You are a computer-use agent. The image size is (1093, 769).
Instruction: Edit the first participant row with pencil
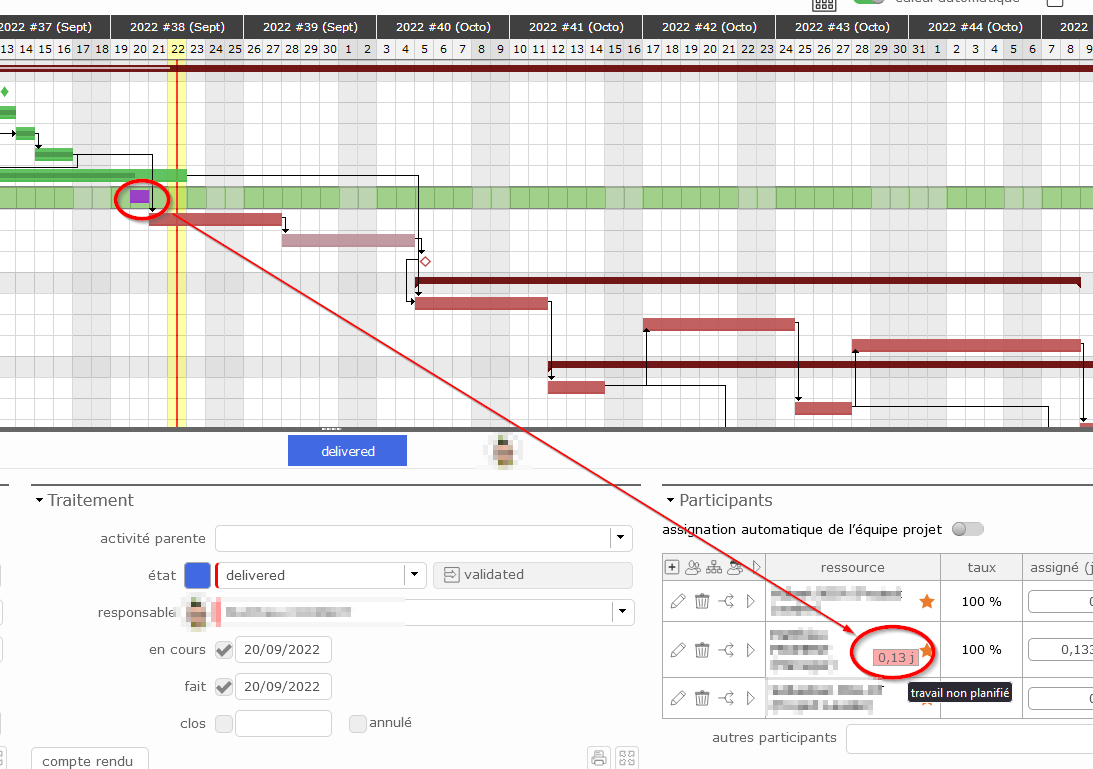pyautogui.click(x=678, y=601)
